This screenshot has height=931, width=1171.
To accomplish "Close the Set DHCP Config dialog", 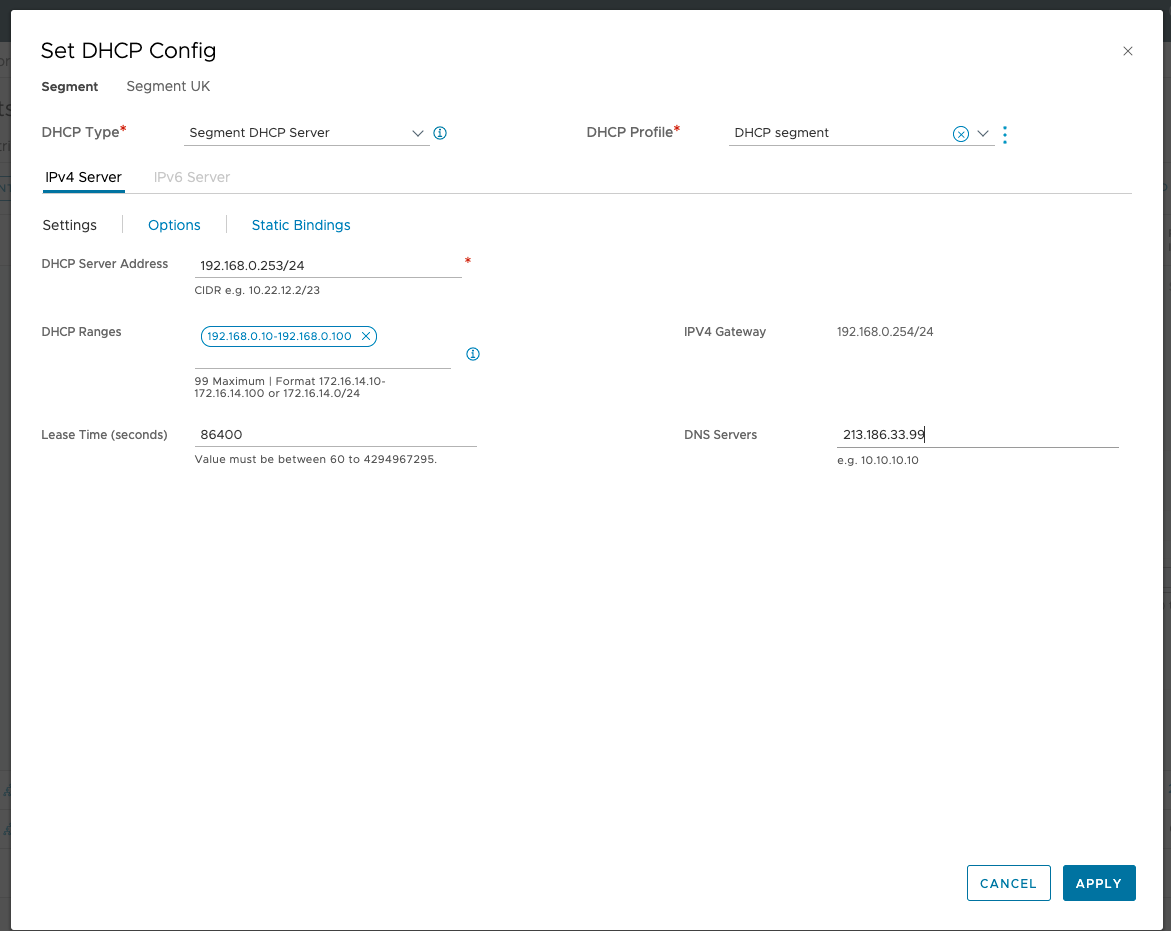I will tap(1127, 51).
